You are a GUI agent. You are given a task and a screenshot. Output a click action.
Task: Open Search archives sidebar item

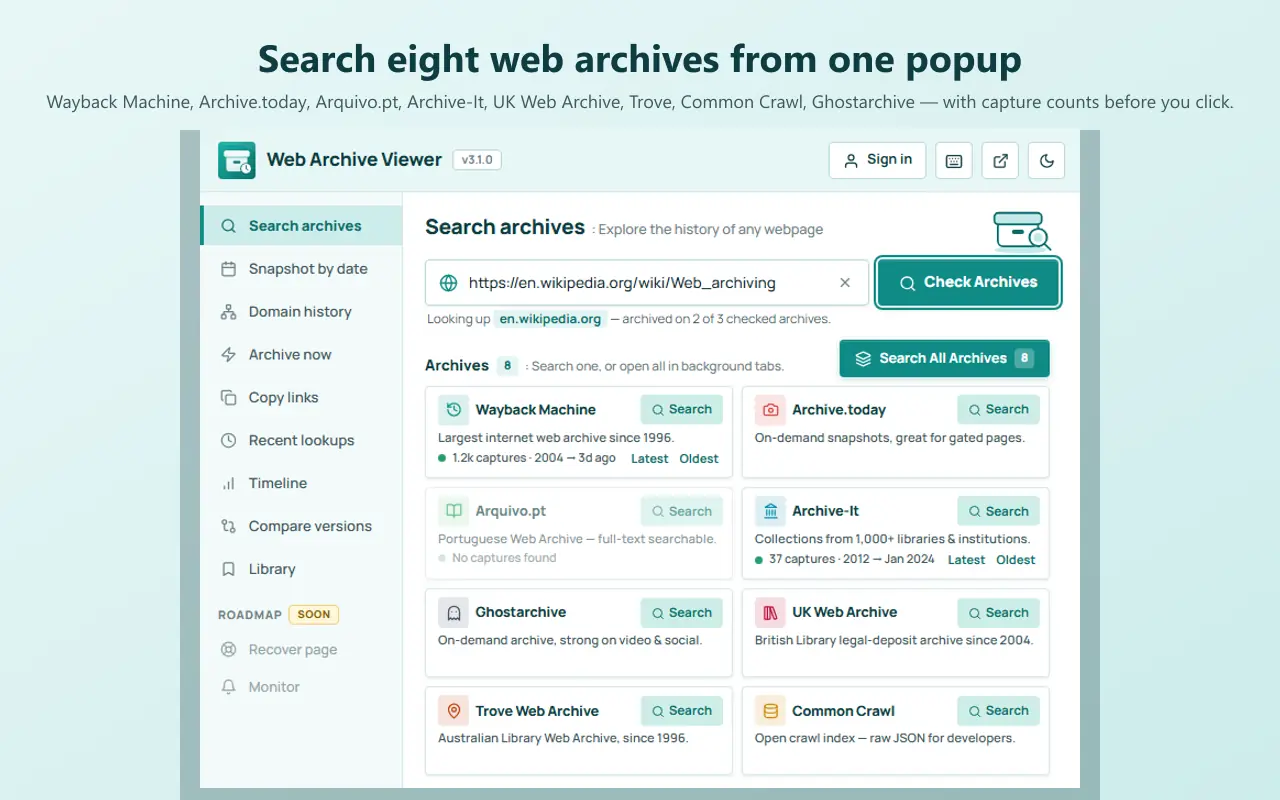[x=301, y=226]
